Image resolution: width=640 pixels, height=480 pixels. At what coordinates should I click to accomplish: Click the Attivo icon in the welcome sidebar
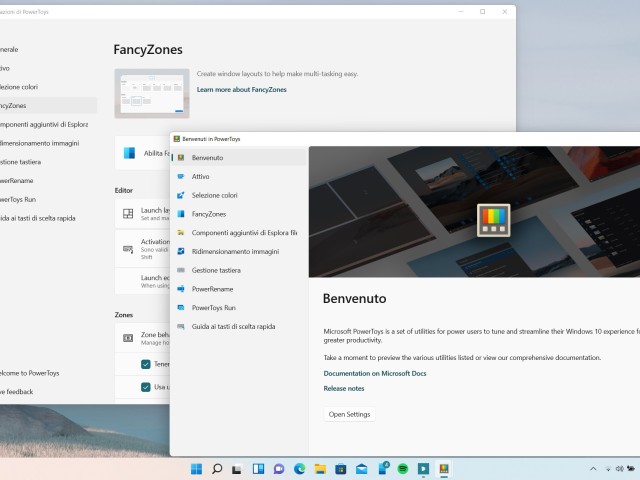click(180, 176)
